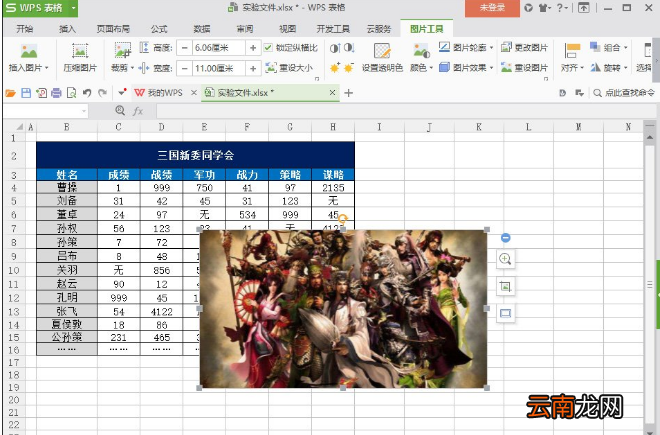Image resolution: width=660 pixels, height=435 pixels.
Task: Click the print icon in quick toolbar
Action: point(56,93)
